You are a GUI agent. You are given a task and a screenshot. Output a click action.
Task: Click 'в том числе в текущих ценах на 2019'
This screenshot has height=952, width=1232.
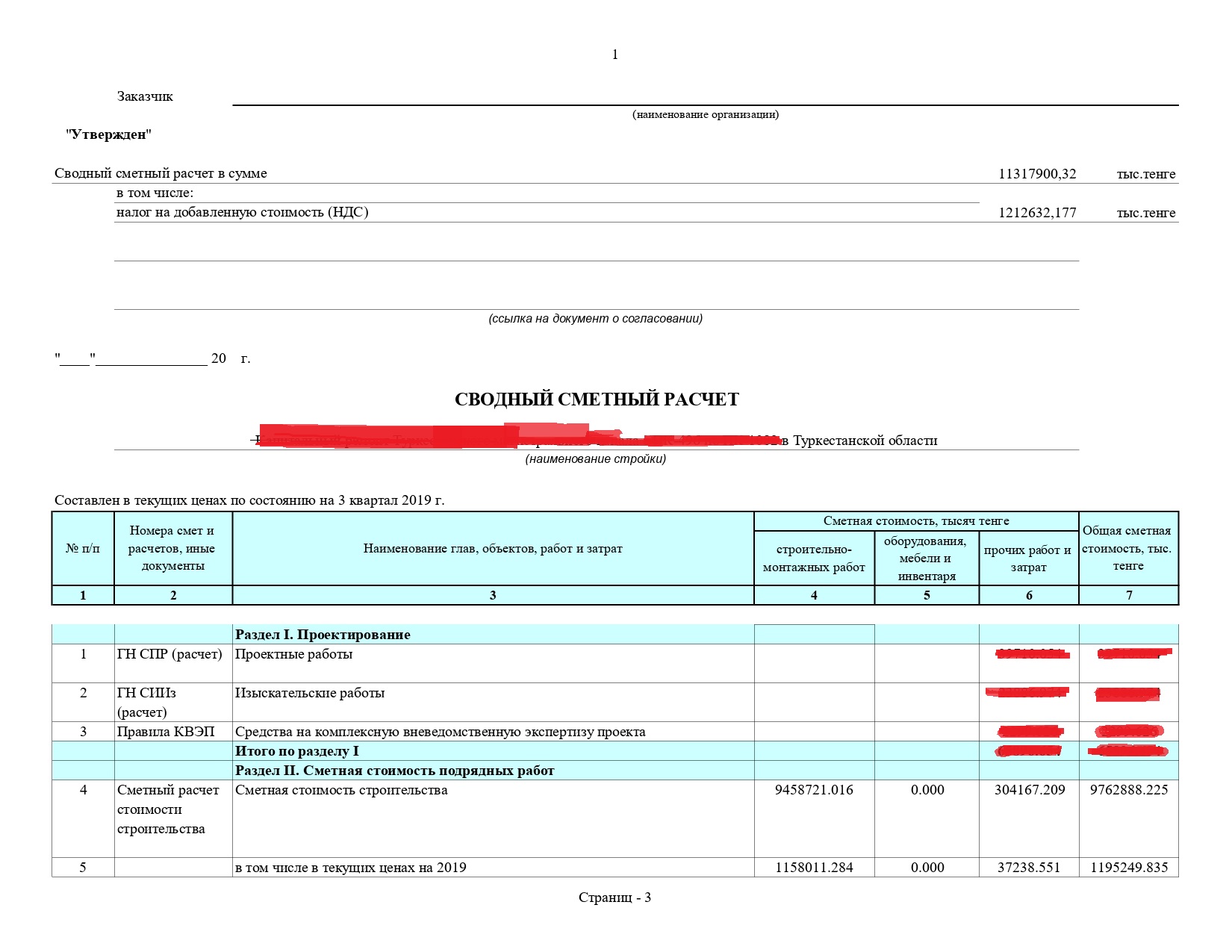[351, 868]
